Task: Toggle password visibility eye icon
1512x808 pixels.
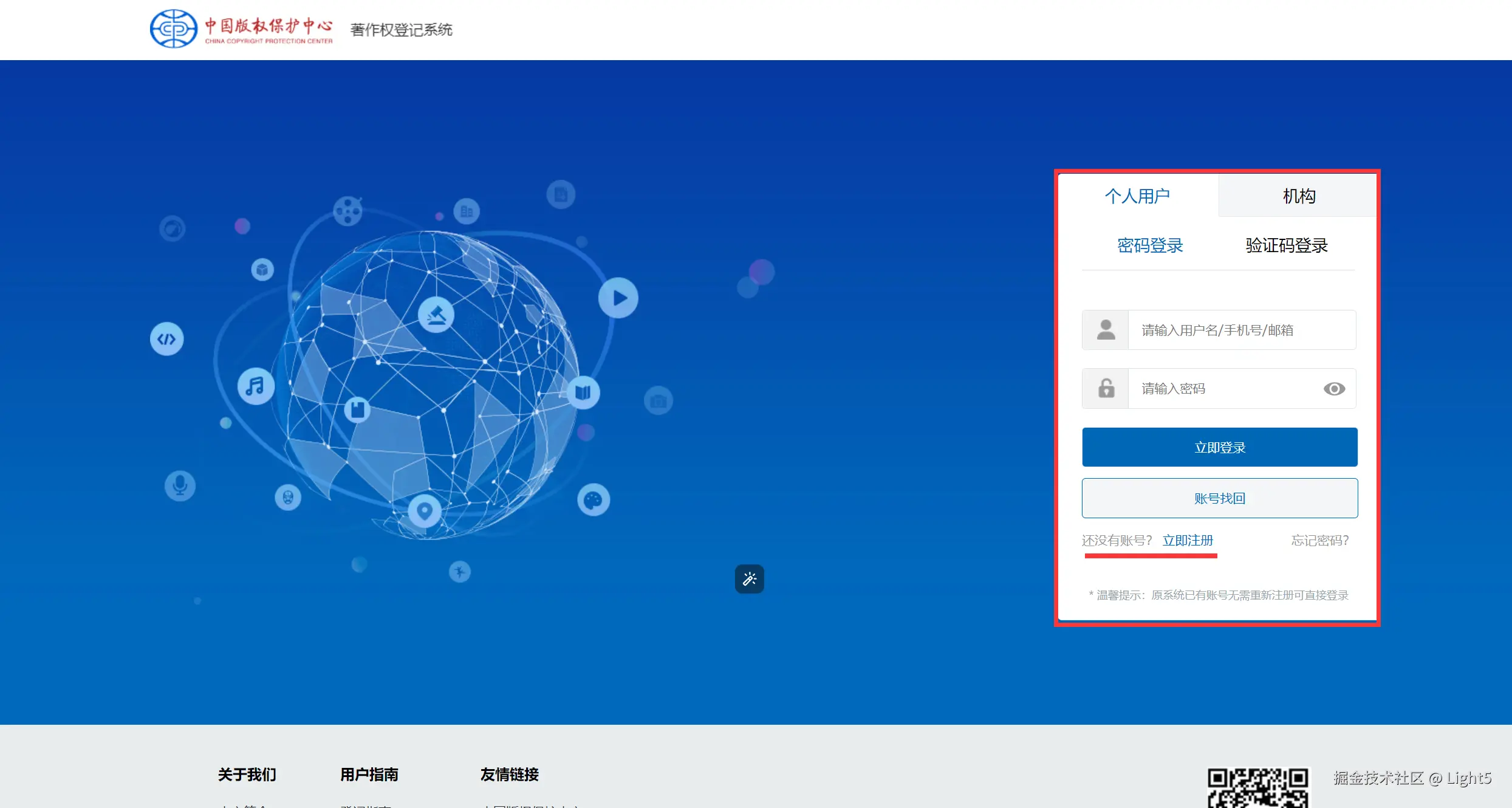Action: 1334,389
